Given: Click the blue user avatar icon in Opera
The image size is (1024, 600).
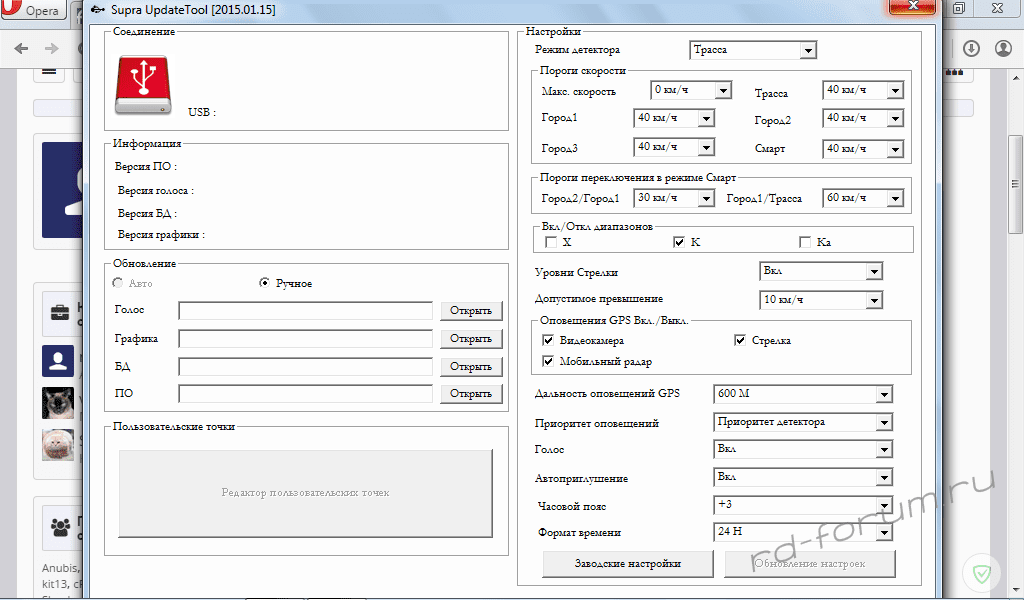Looking at the screenshot, I should tap(58, 361).
